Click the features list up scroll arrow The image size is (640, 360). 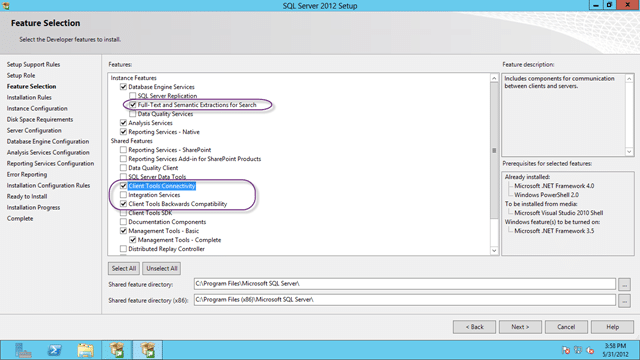[x=494, y=78]
